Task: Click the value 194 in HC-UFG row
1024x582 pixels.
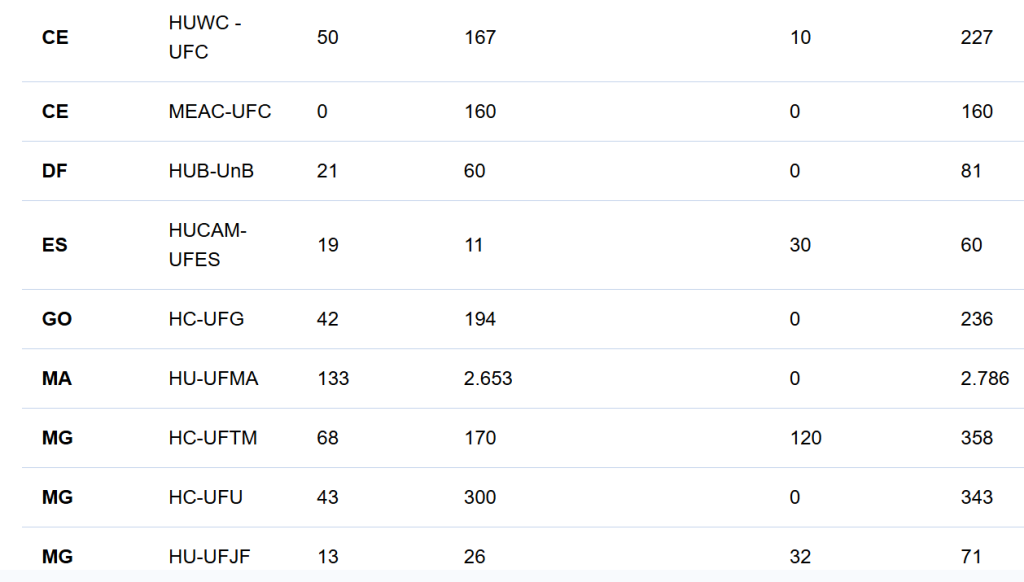Action: click(480, 319)
